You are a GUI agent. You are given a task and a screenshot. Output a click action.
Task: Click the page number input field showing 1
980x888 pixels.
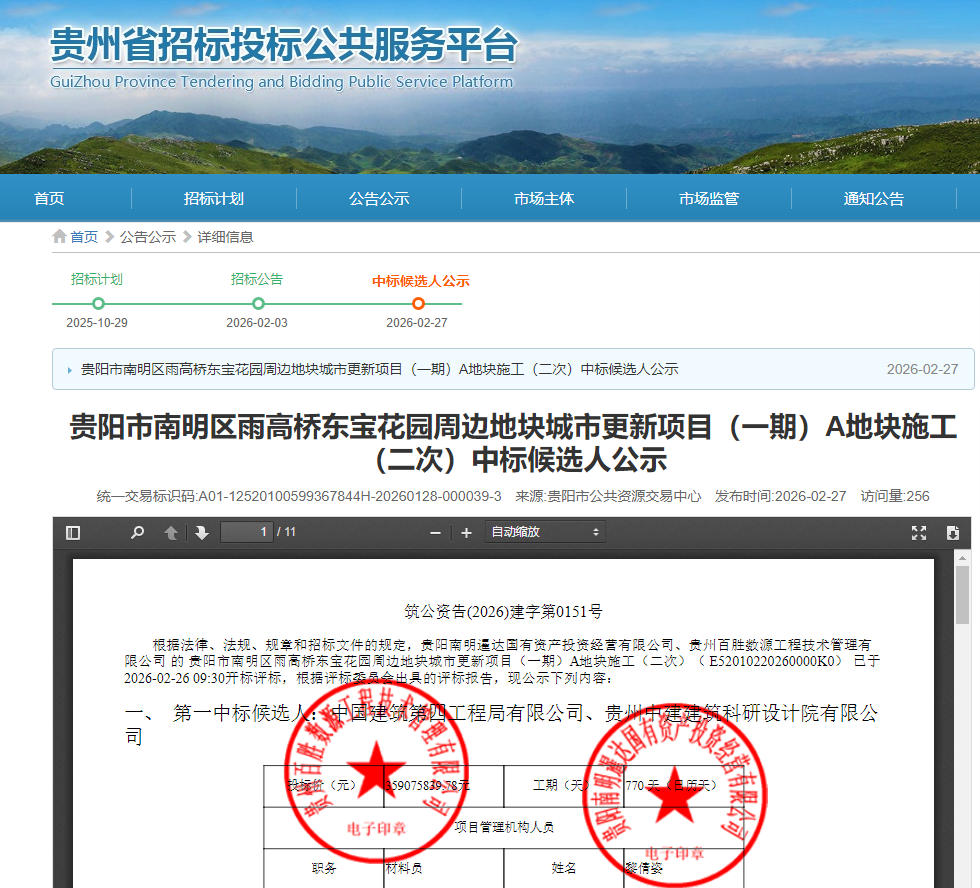pos(246,531)
